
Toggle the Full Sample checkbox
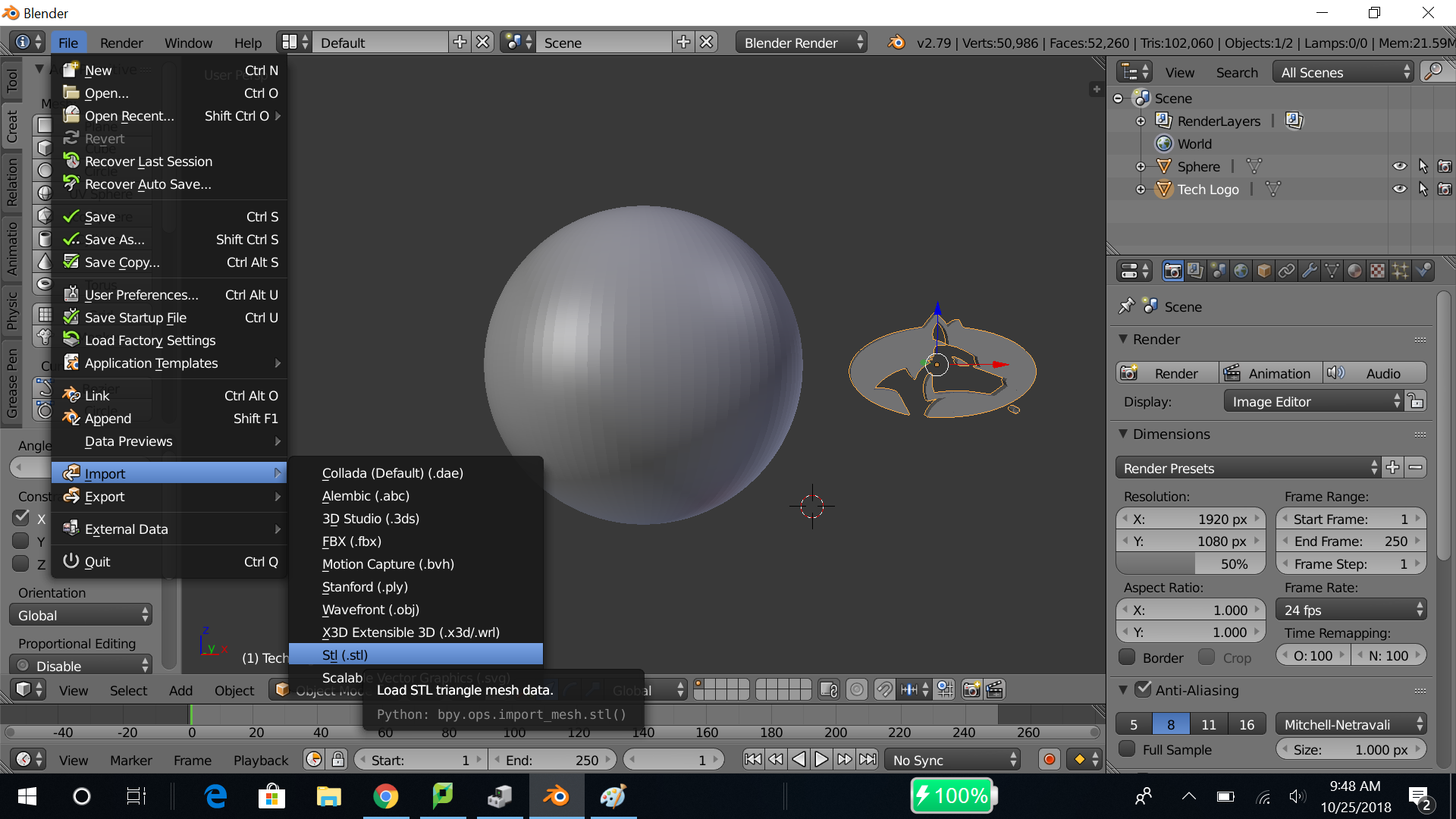[x=1128, y=749]
